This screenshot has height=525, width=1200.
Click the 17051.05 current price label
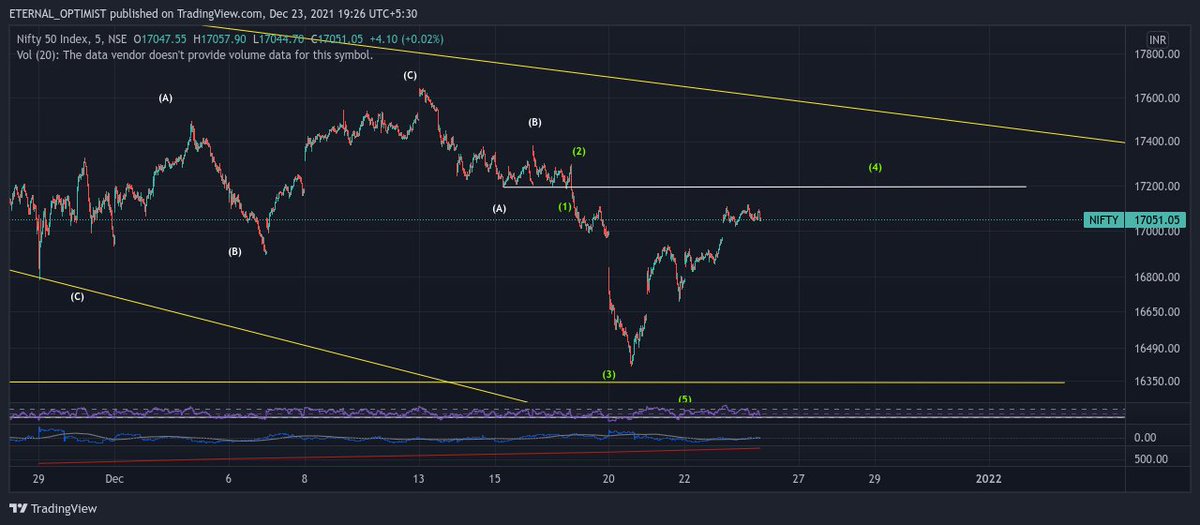[x=1154, y=219]
